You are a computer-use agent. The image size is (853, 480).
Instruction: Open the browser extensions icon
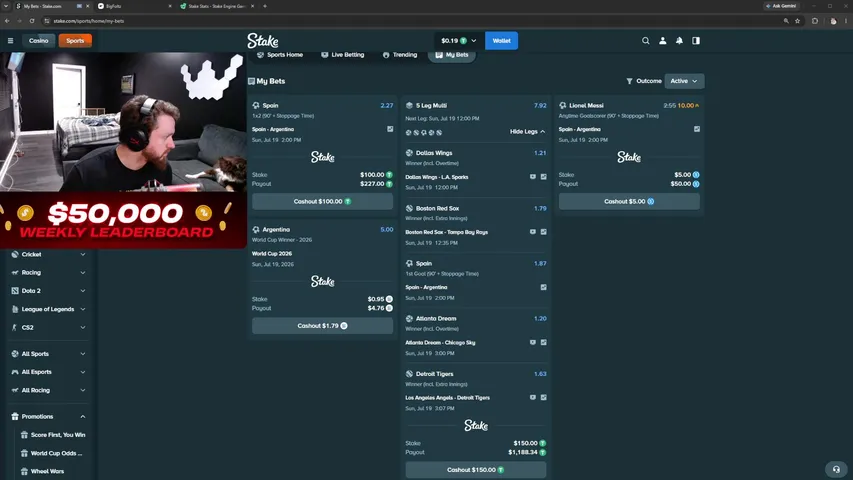point(815,21)
